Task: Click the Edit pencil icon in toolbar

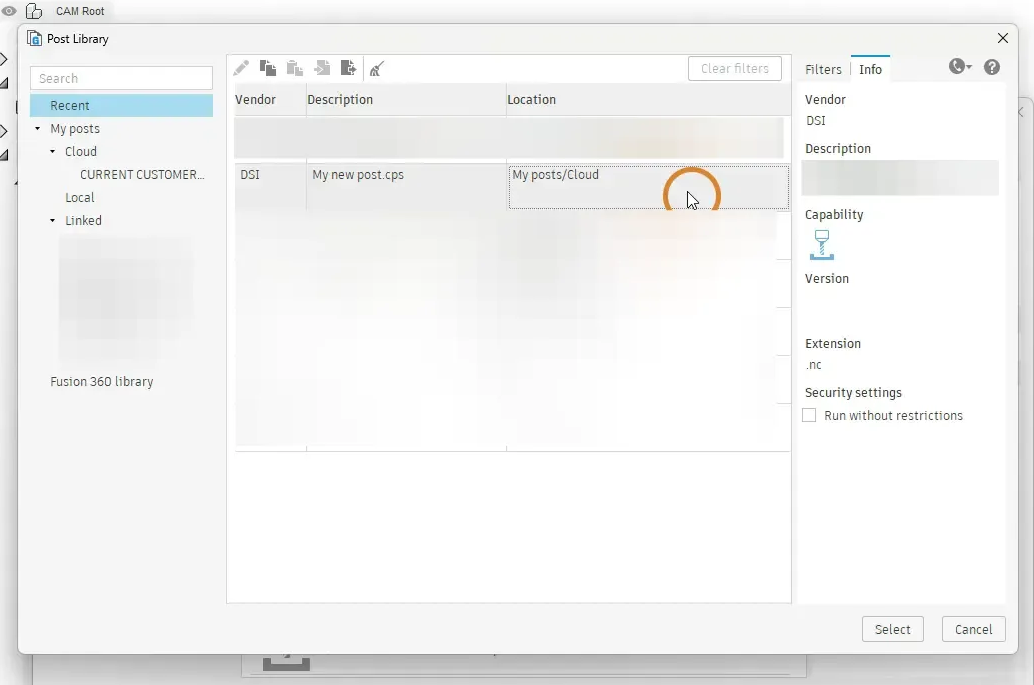Action: 241,68
